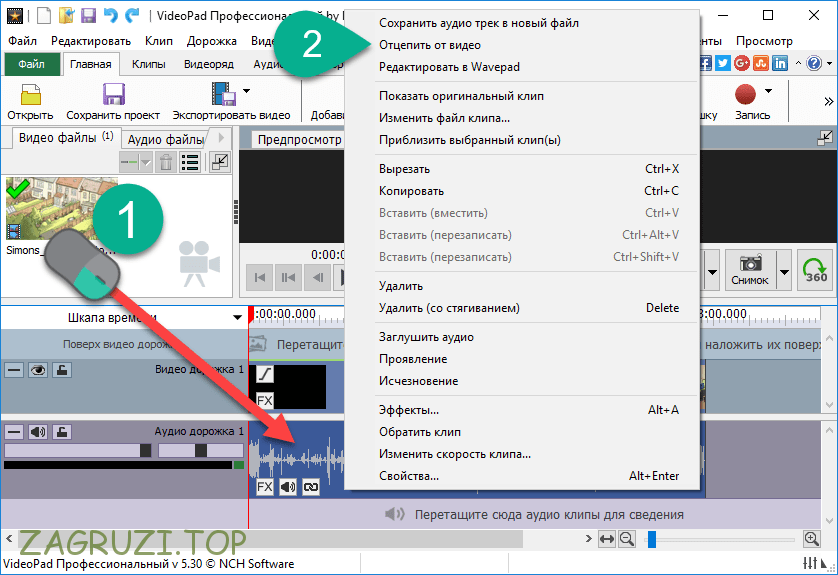Share via the LinkedIn icon
The height and width of the screenshot is (575, 838).
(780, 63)
